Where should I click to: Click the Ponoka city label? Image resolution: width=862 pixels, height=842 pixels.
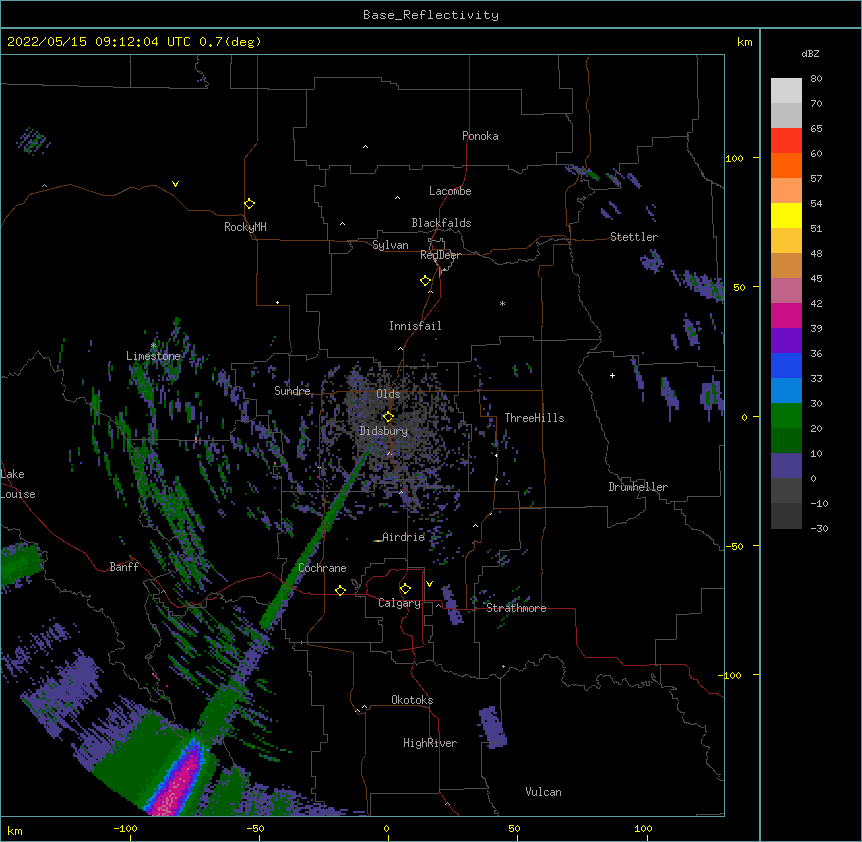(x=480, y=136)
